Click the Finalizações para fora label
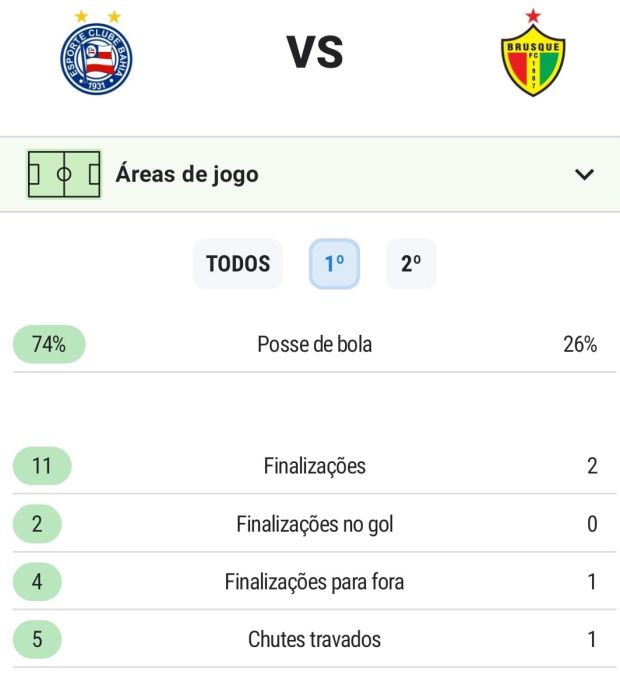The image size is (620, 679). tap(314, 582)
